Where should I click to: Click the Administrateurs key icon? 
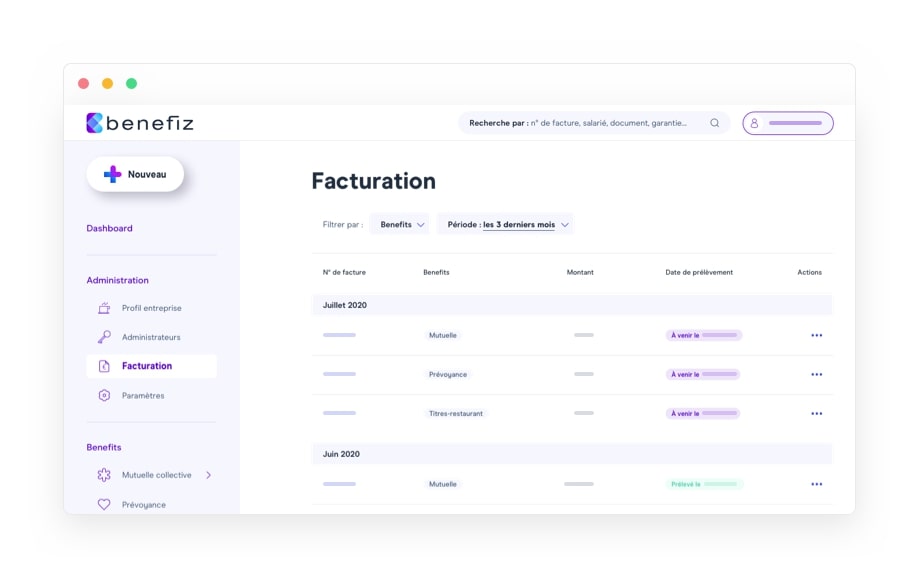(x=104, y=337)
